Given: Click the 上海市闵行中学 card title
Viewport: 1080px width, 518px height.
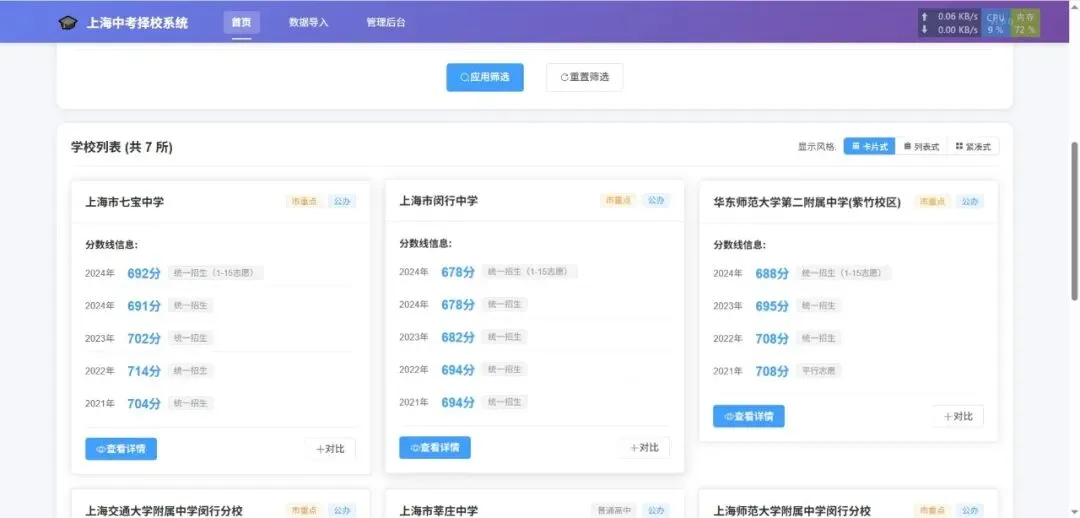Looking at the screenshot, I should click(439, 200).
